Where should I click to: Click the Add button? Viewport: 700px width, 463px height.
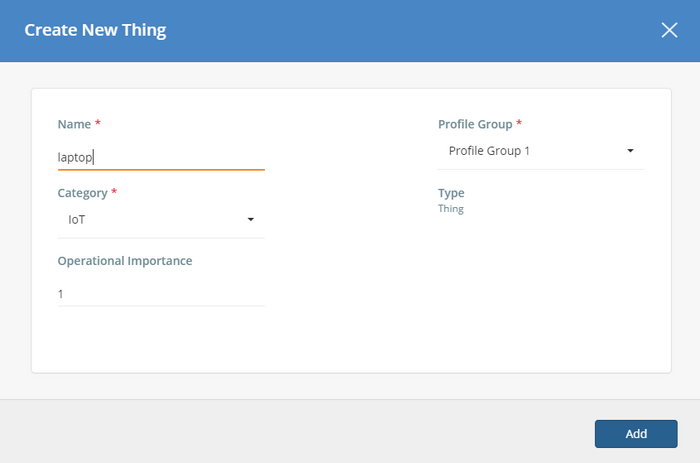pyautogui.click(x=636, y=434)
